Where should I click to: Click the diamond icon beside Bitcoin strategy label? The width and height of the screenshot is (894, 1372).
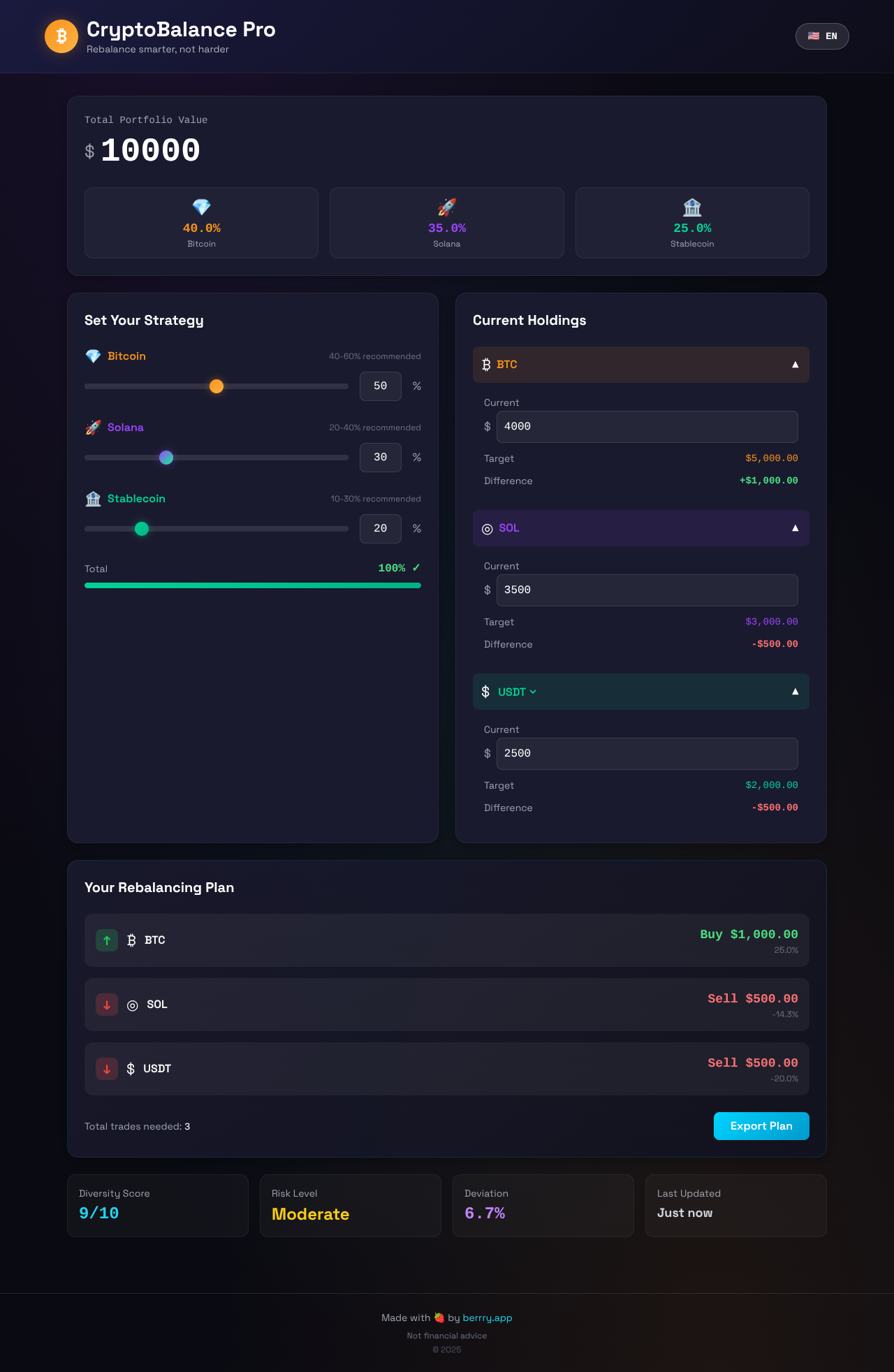(x=93, y=356)
